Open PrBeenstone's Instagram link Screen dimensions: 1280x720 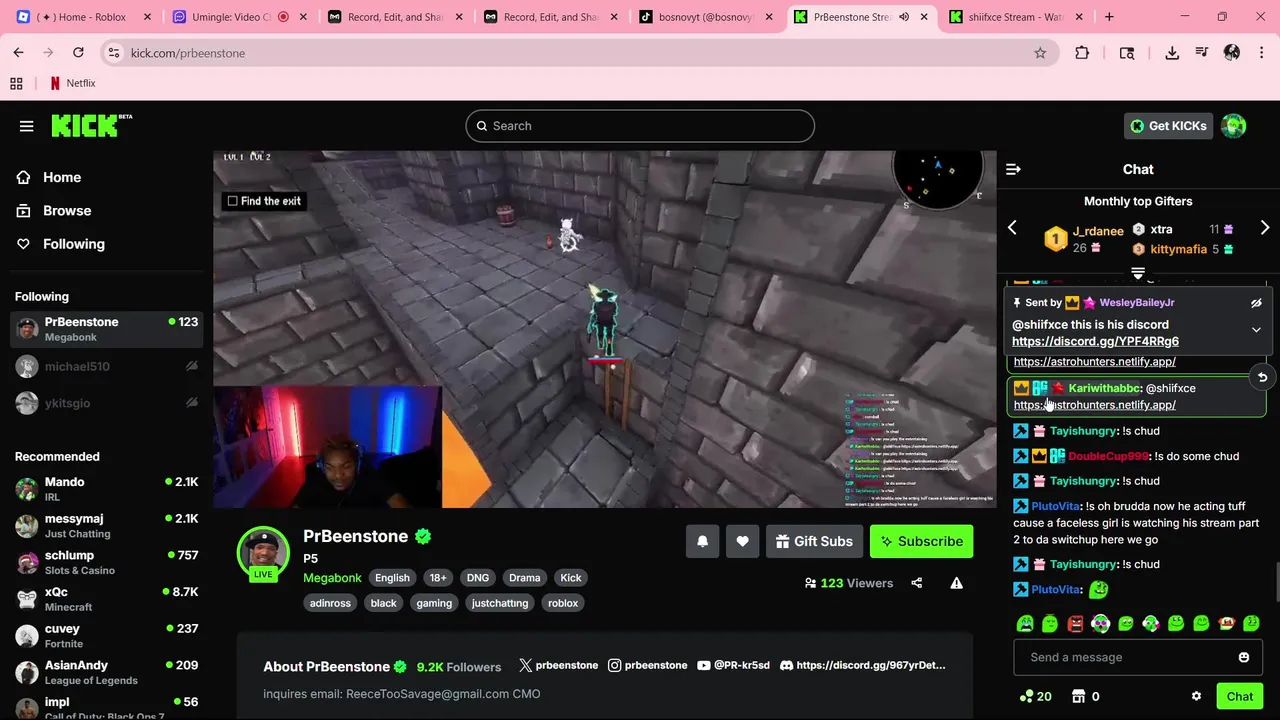[647, 665]
